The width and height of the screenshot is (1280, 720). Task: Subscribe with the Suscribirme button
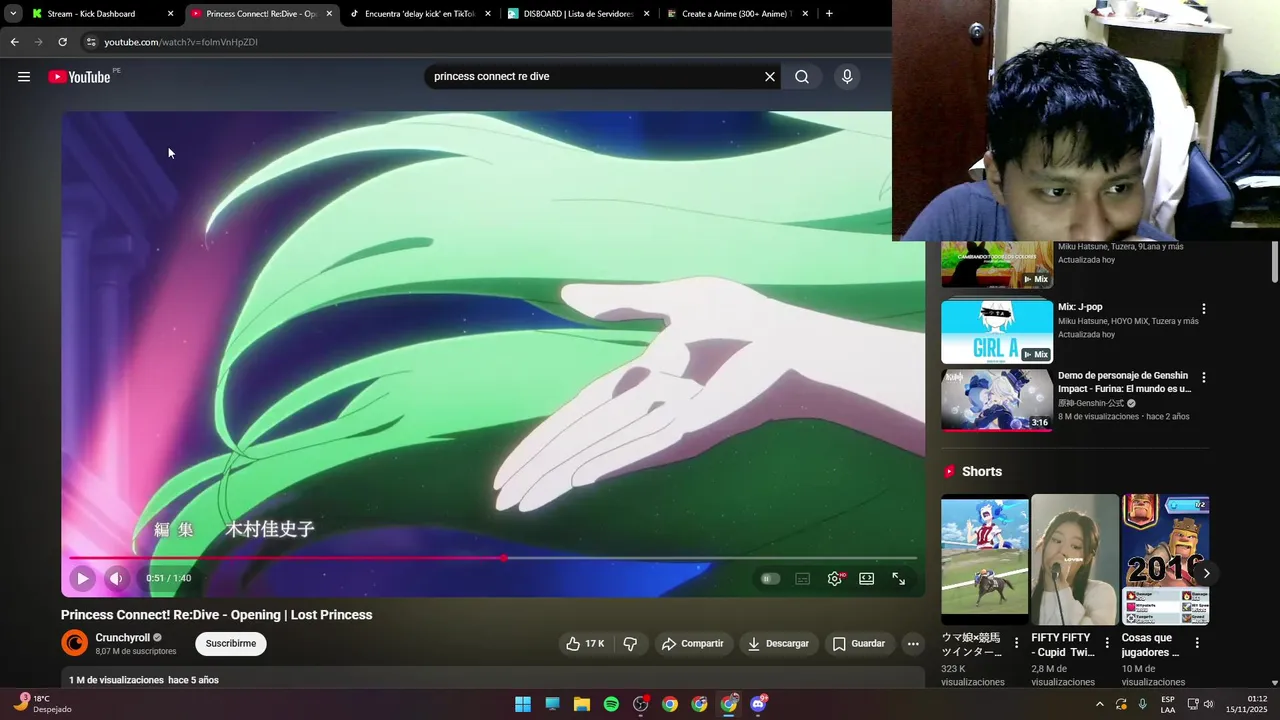[231, 644]
